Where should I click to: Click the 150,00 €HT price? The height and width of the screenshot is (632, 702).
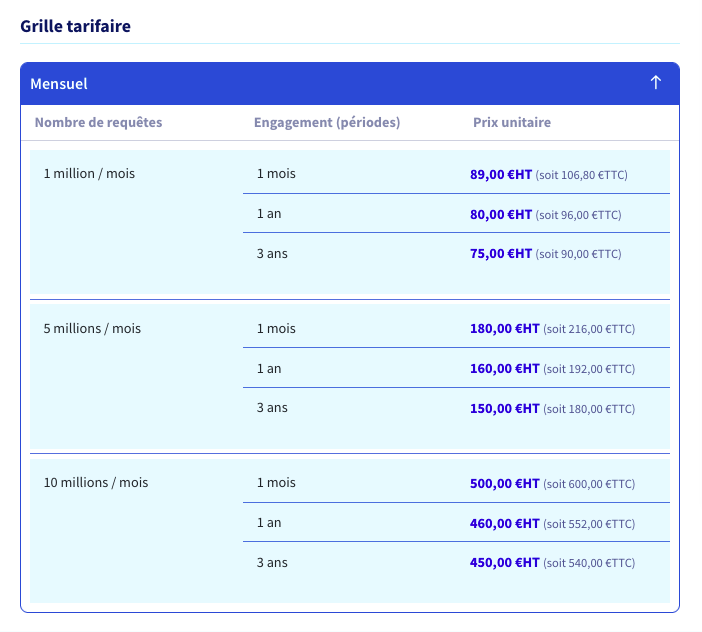505,409
